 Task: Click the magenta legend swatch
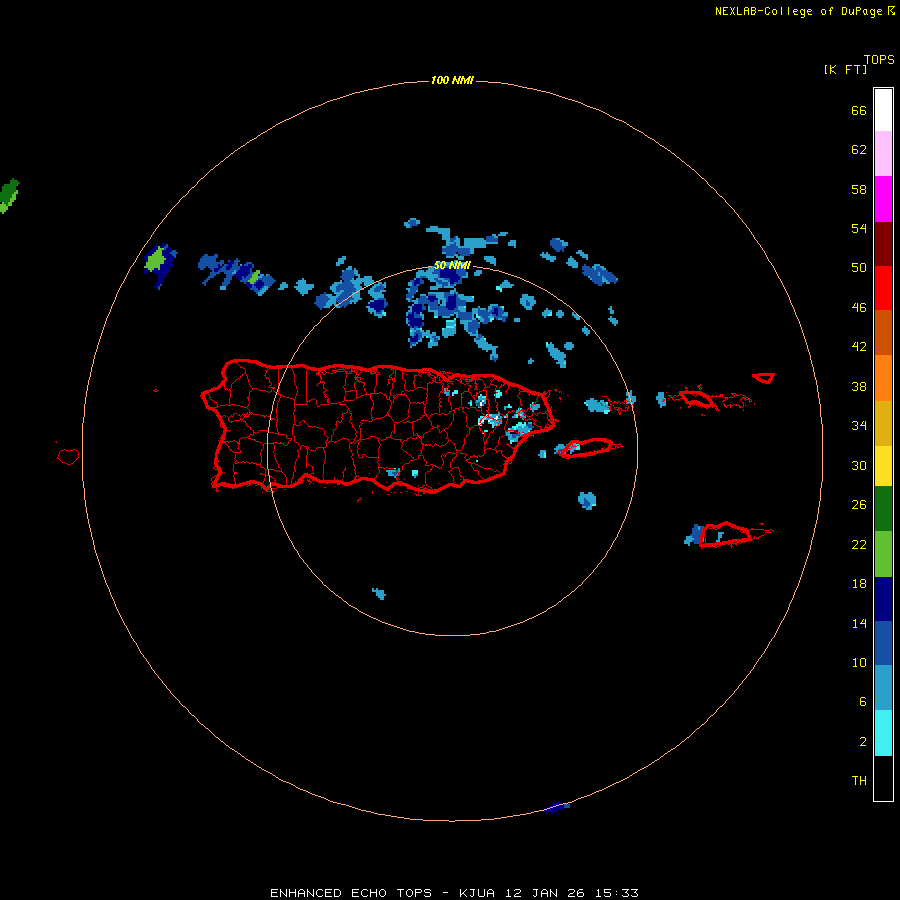[883, 199]
